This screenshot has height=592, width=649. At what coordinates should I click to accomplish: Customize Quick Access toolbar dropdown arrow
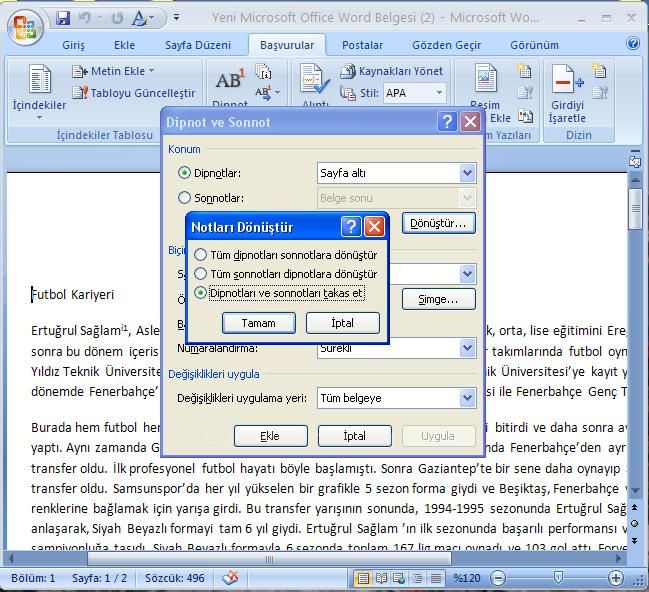(x=176, y=17)
